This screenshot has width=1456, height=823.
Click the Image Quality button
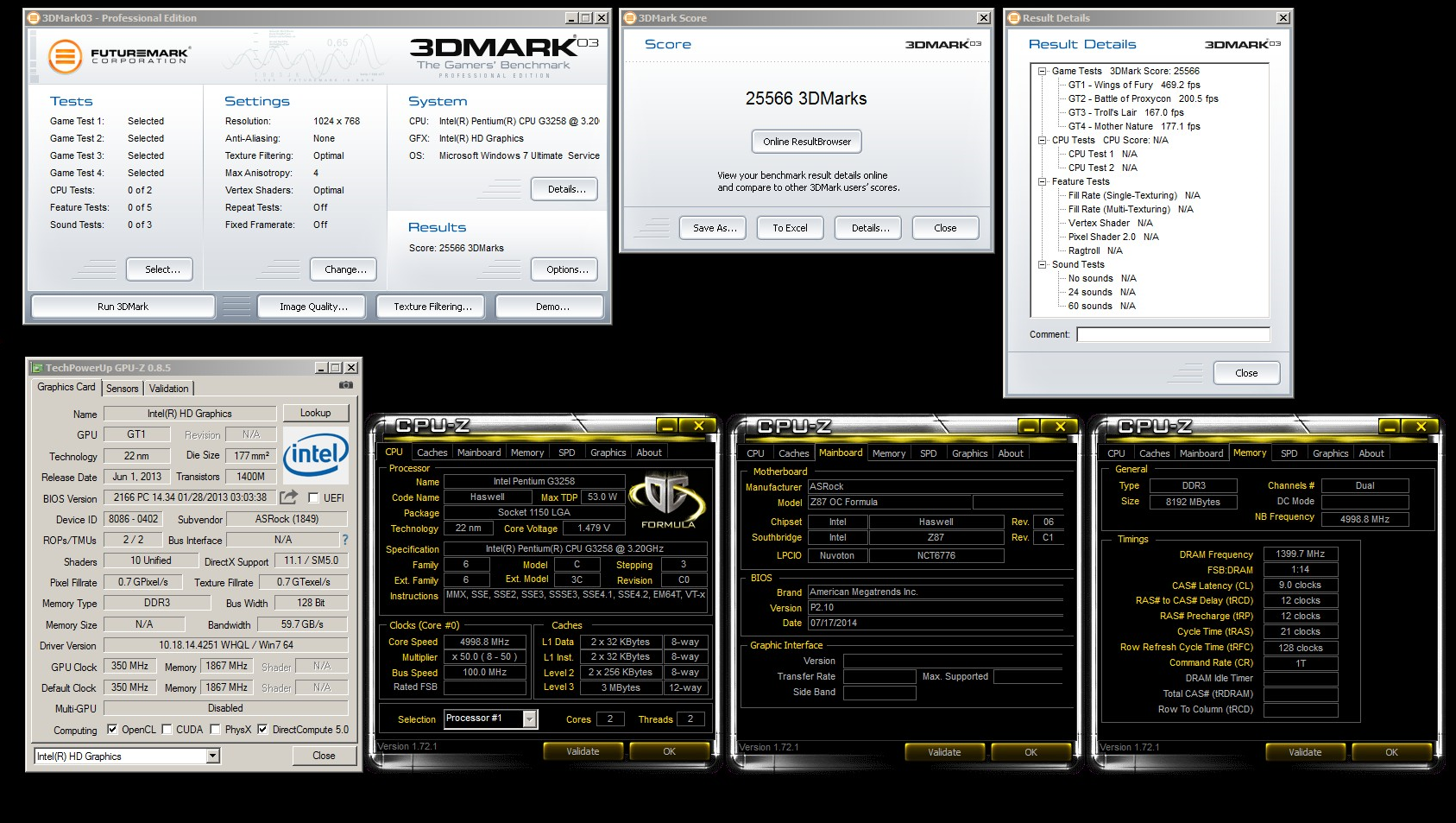(x=313, y=307)
